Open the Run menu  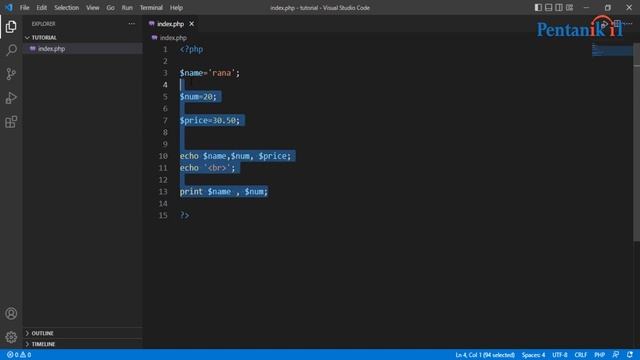pyautogui.click(x=127, y=7)
